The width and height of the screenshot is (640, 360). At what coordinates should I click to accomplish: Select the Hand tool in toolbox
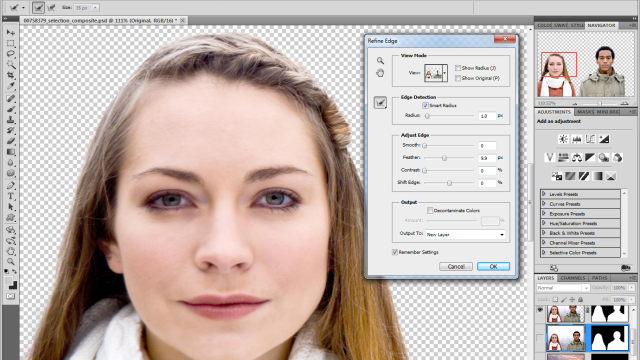point(11,251)
